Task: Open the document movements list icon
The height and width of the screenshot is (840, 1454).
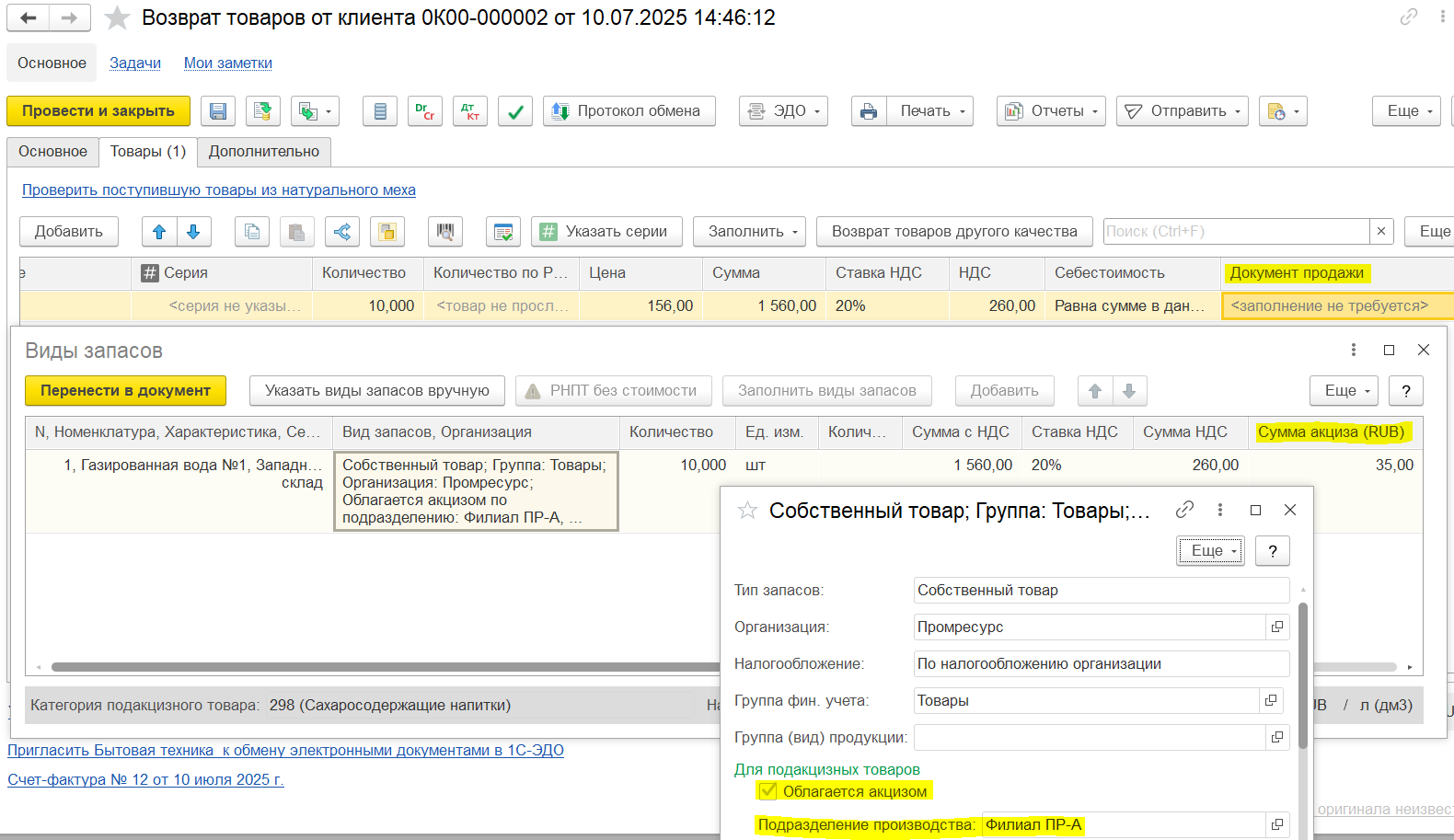Action: coord(380,111)
